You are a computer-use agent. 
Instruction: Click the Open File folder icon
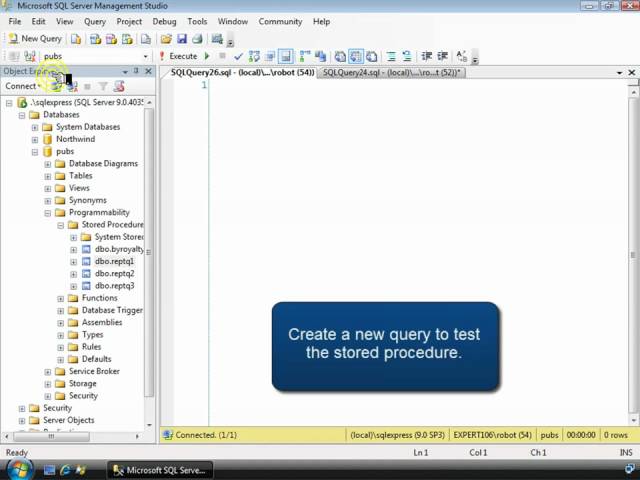(166, 39)
